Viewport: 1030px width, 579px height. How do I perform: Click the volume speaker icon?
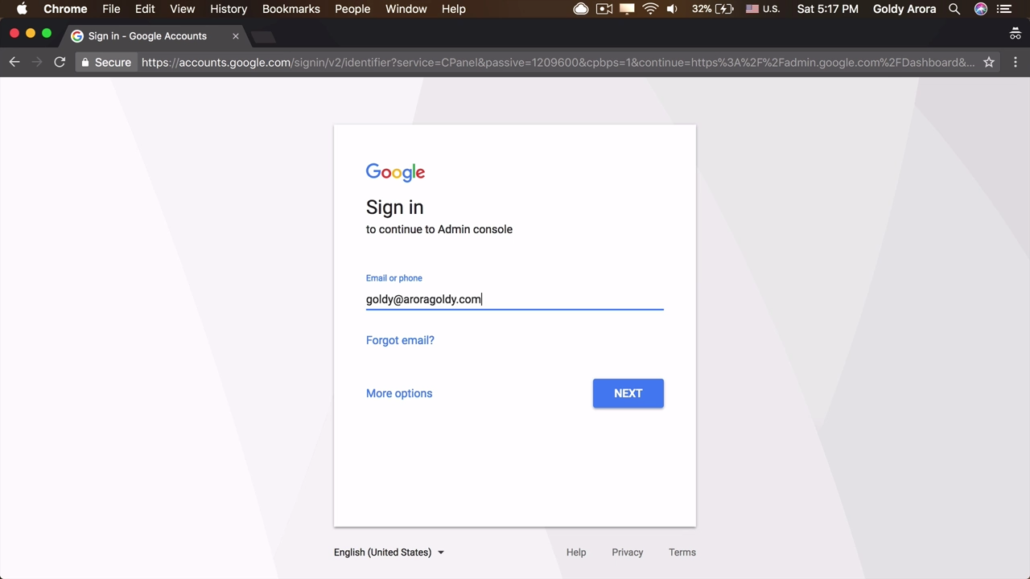click(x=672, y=9)
